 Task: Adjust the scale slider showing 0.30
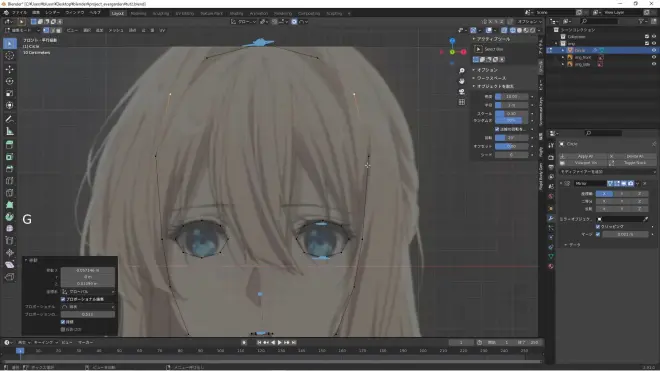tap(511, 114)
